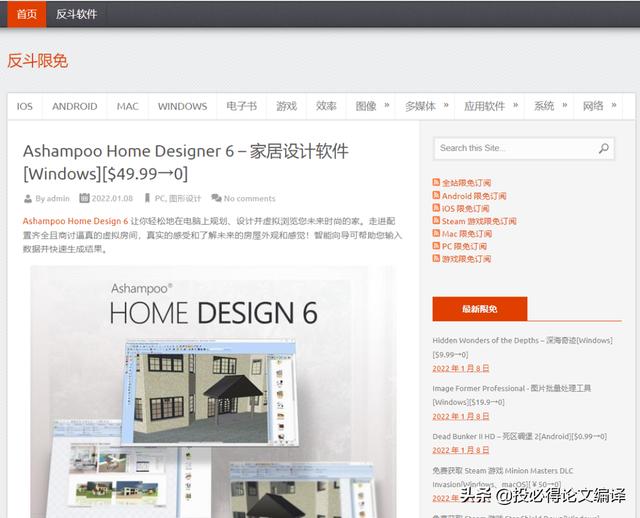Click the speech bubble icon by No comments
This screenshot has width=640, height=518.
(x=217, y=198)
